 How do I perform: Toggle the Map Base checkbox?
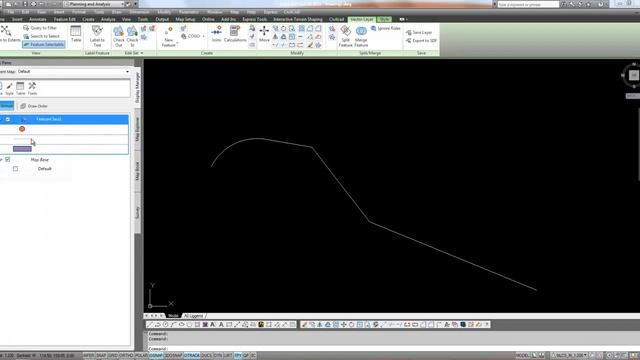(x=8, y=160)
